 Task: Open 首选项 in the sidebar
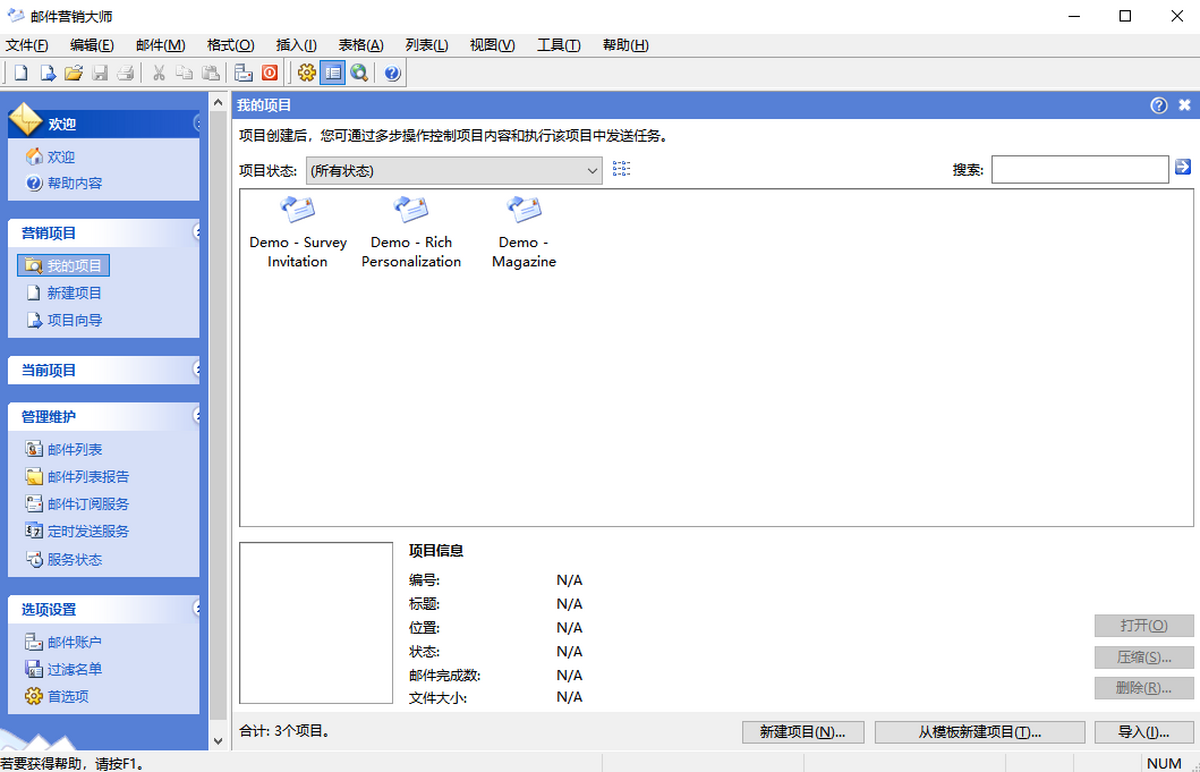(57, 696)
